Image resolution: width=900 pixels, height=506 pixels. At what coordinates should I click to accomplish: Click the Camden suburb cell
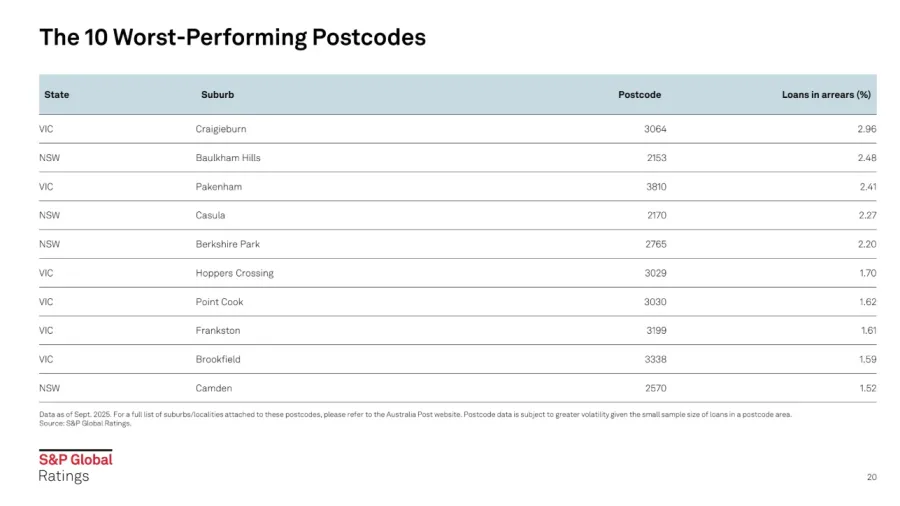pyautogui.click(x=213, y=388)
